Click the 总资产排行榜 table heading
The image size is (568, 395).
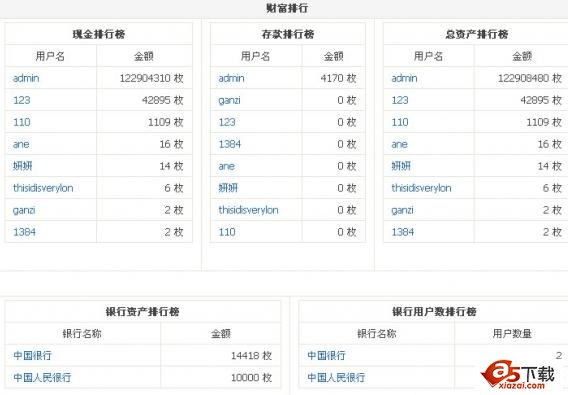476,34
